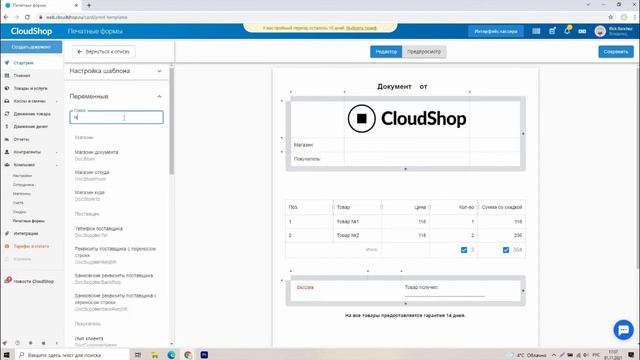Viewport: 640px width, 360px height.
Task: Click the Контрагенты person icon
Action: click(7, 152)
